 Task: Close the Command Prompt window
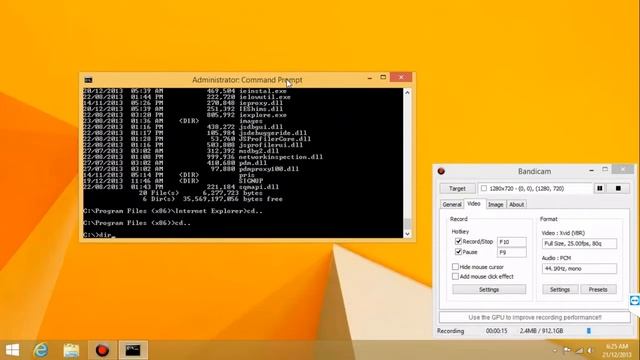(401, 77)
